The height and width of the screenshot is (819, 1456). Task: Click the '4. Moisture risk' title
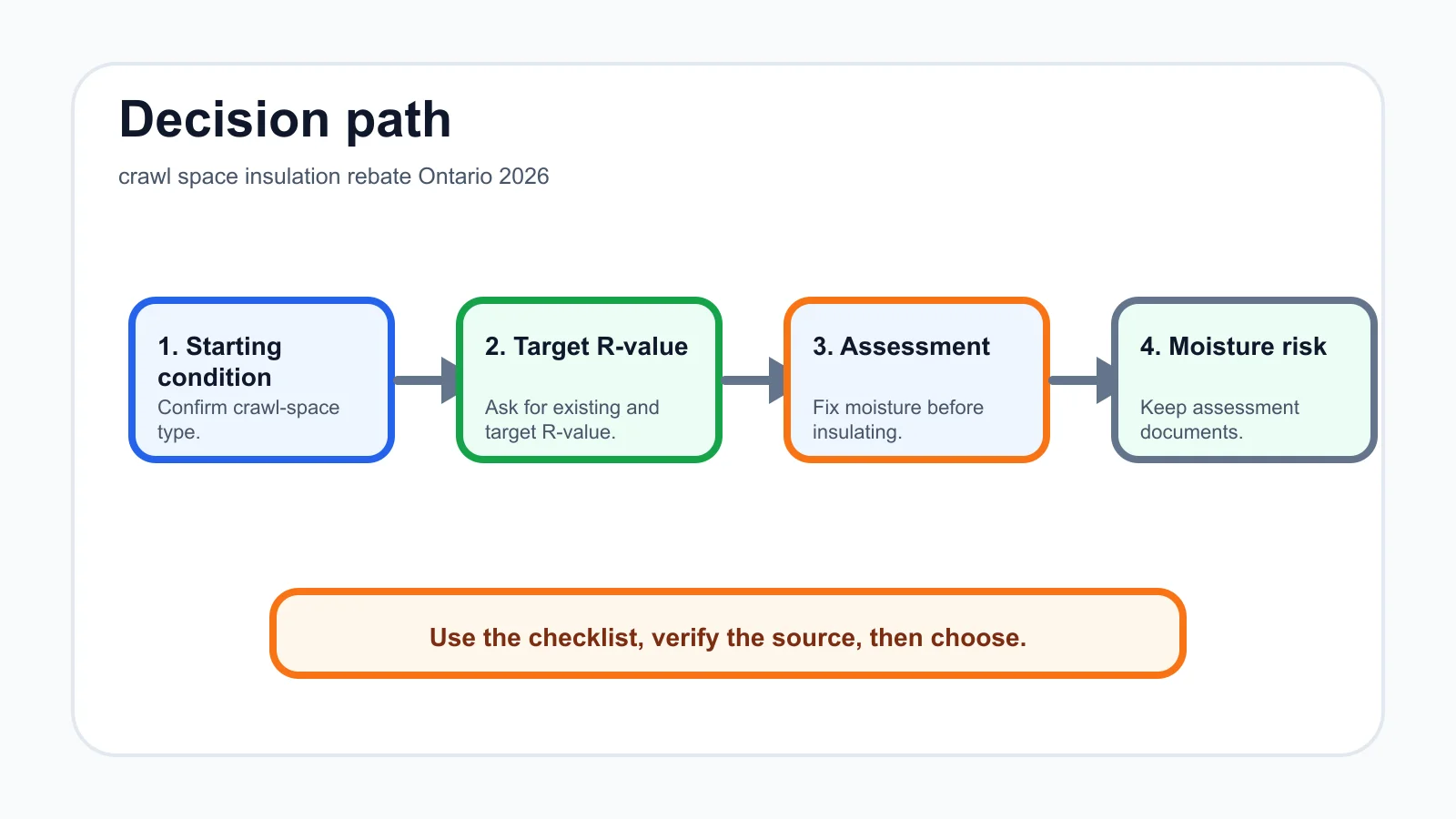[x=1233, y=347]
